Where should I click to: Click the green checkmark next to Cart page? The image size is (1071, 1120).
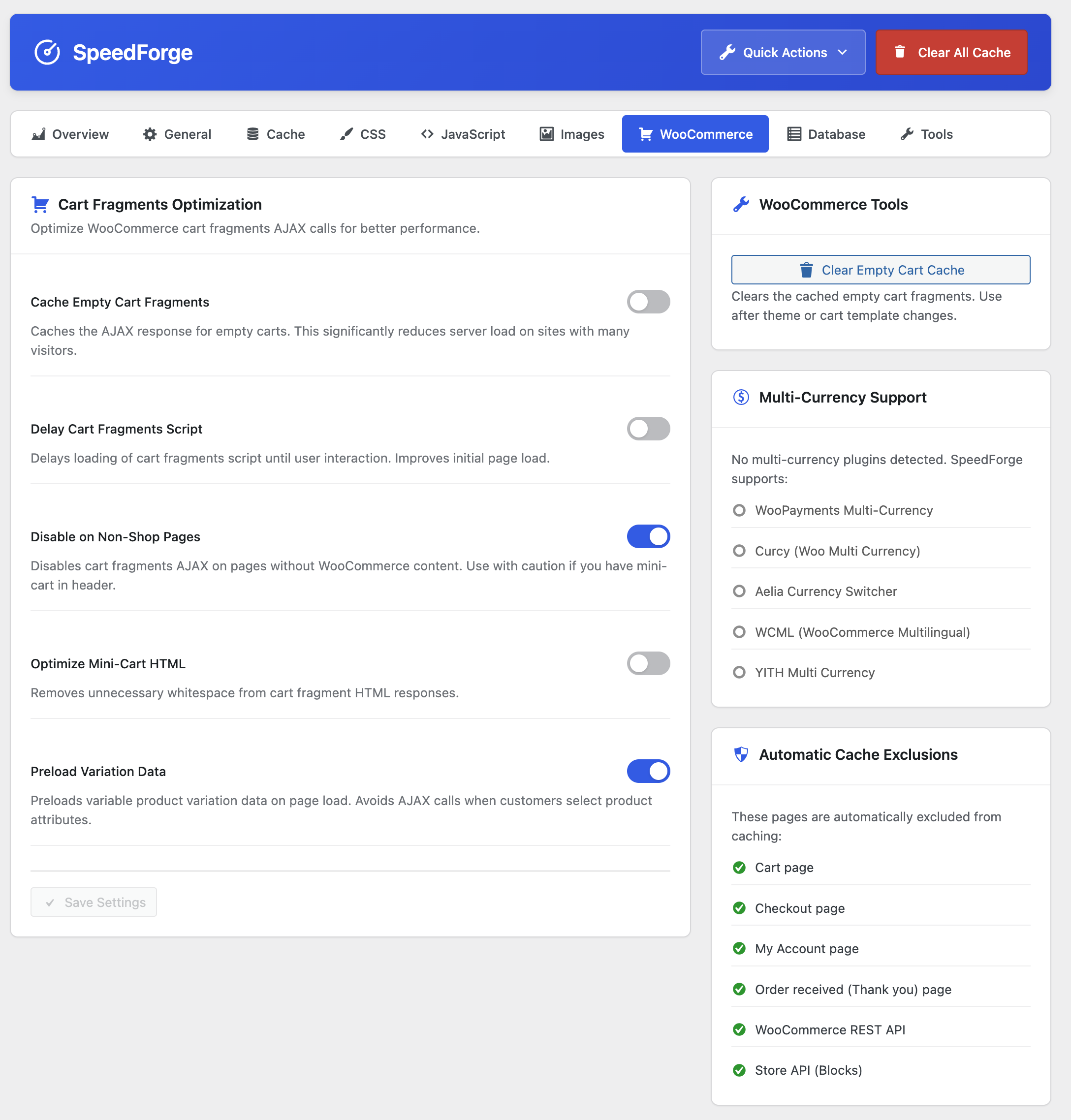point(739,868)
